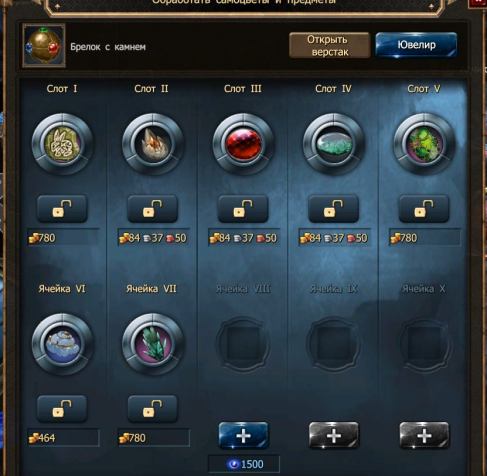Image resolution: width=487 pixels, height=476 pixels.
Task: Select the cloud shell gem in Ячейка VI
Action: 62,344
